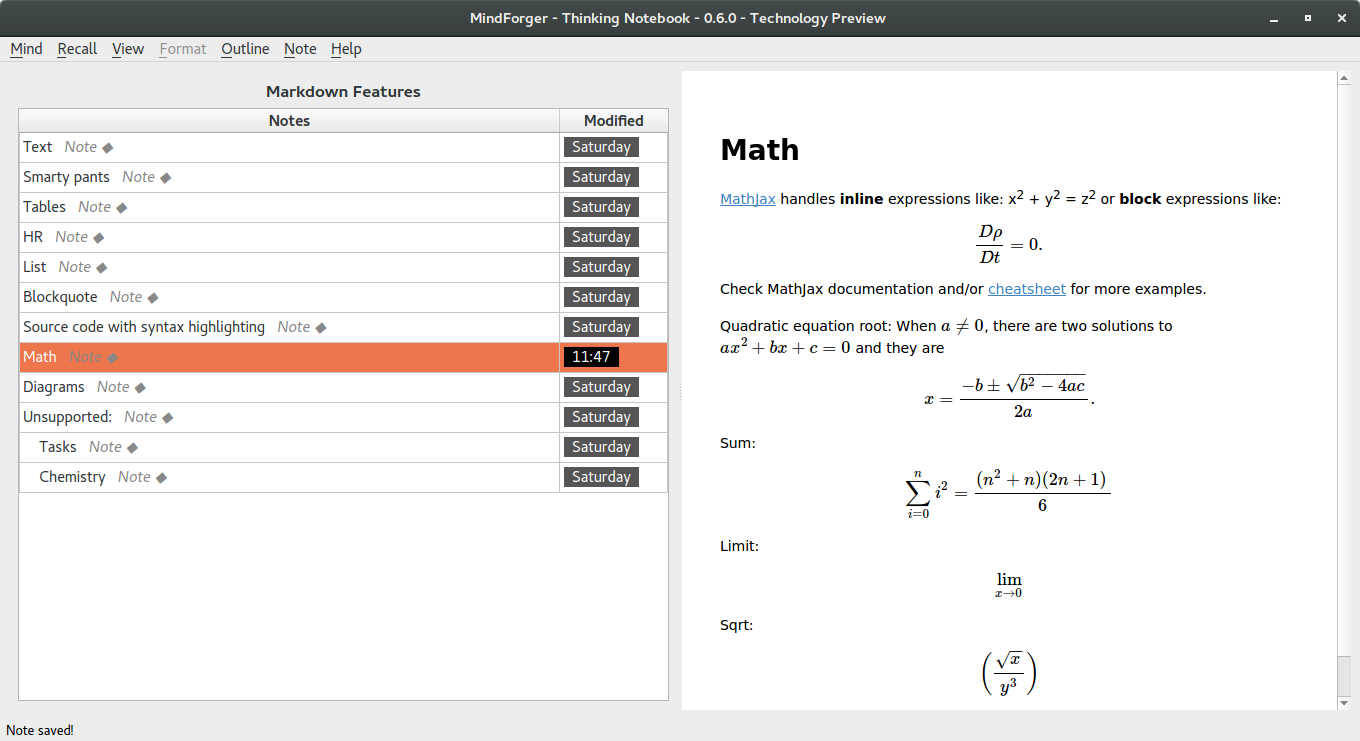Open the cheatsheet link
1360x741 pixels.
(x=1027, y=289)
